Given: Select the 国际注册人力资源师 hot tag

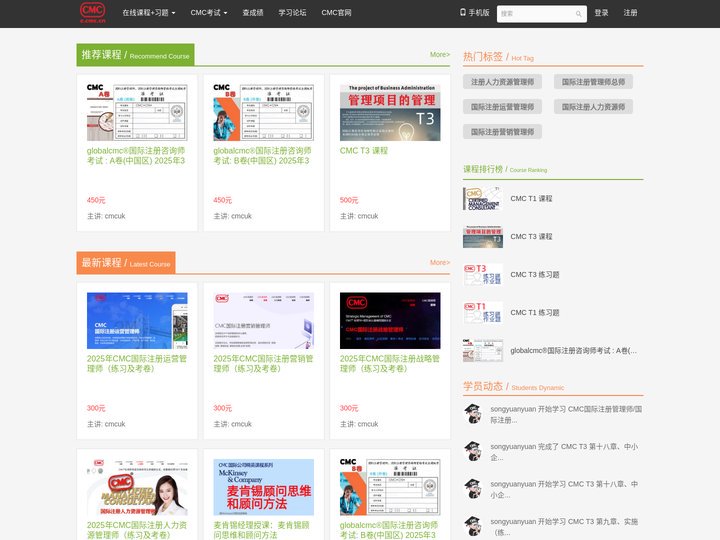Looking at the screenshot, I should 593,107.
